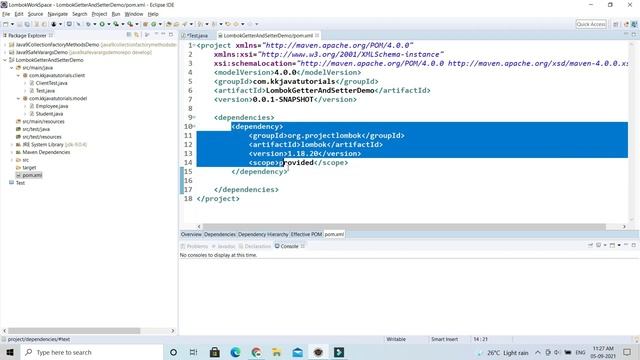This screenshot has height=360, width=640.
Task: Click the taskbar search box
Action: (91, 352)
